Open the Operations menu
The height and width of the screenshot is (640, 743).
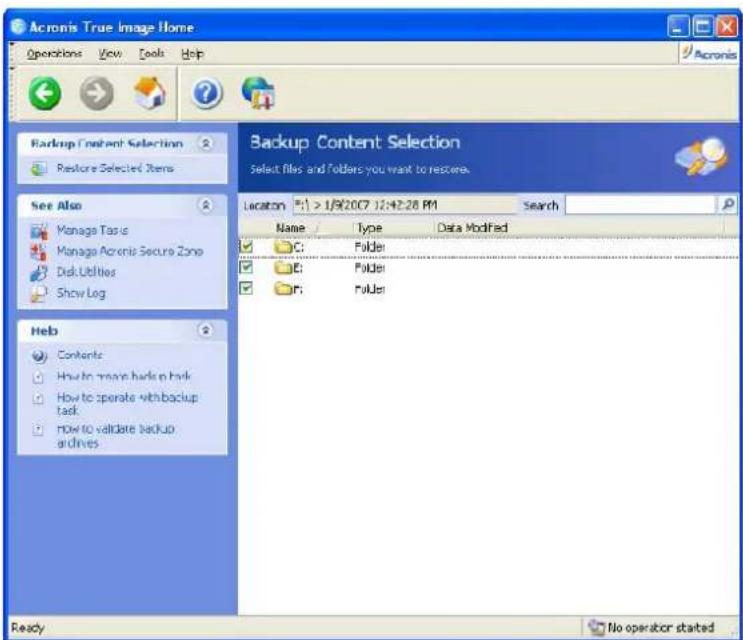54,54
